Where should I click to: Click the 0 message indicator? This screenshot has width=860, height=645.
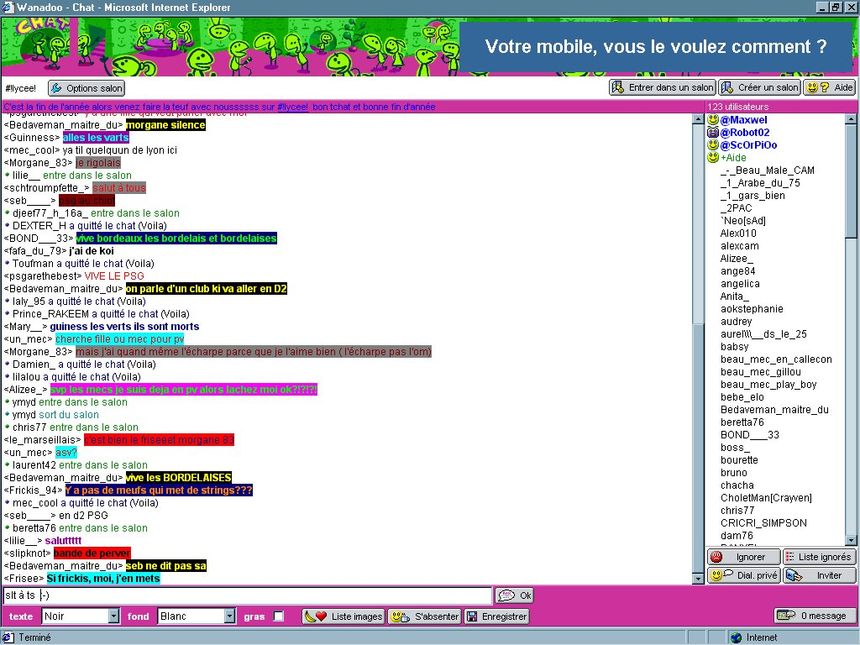click(815, 616)
